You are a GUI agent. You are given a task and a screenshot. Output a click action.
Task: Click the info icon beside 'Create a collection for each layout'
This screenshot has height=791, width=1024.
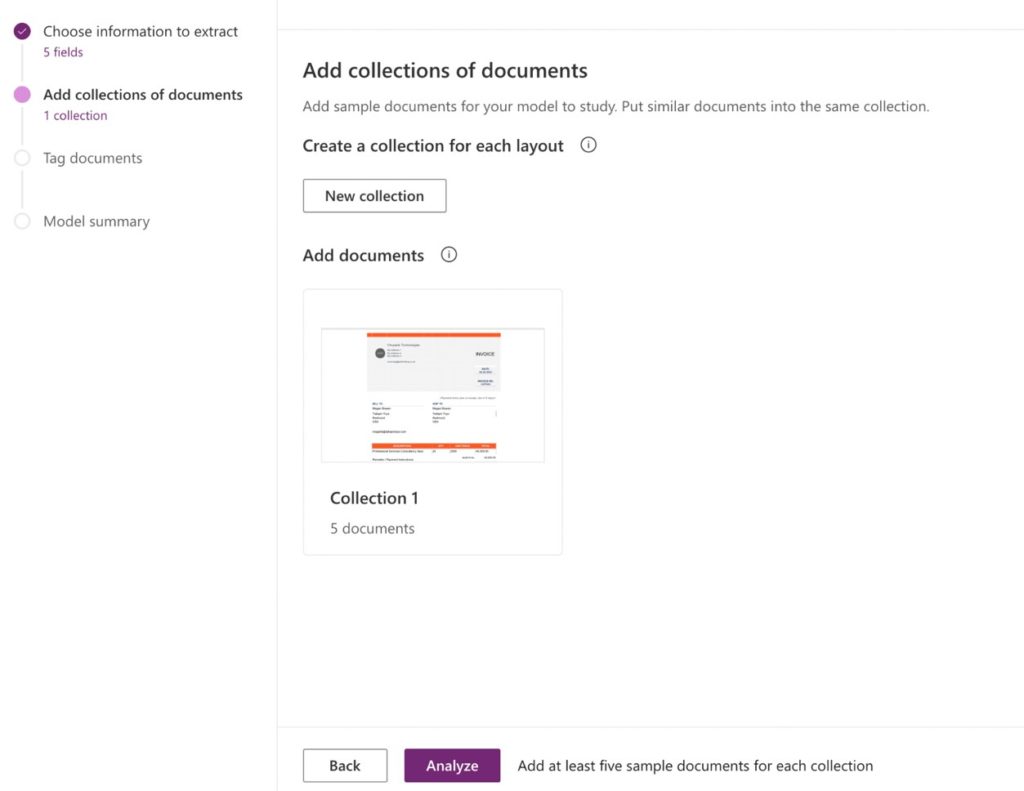(x=588, y=145)
